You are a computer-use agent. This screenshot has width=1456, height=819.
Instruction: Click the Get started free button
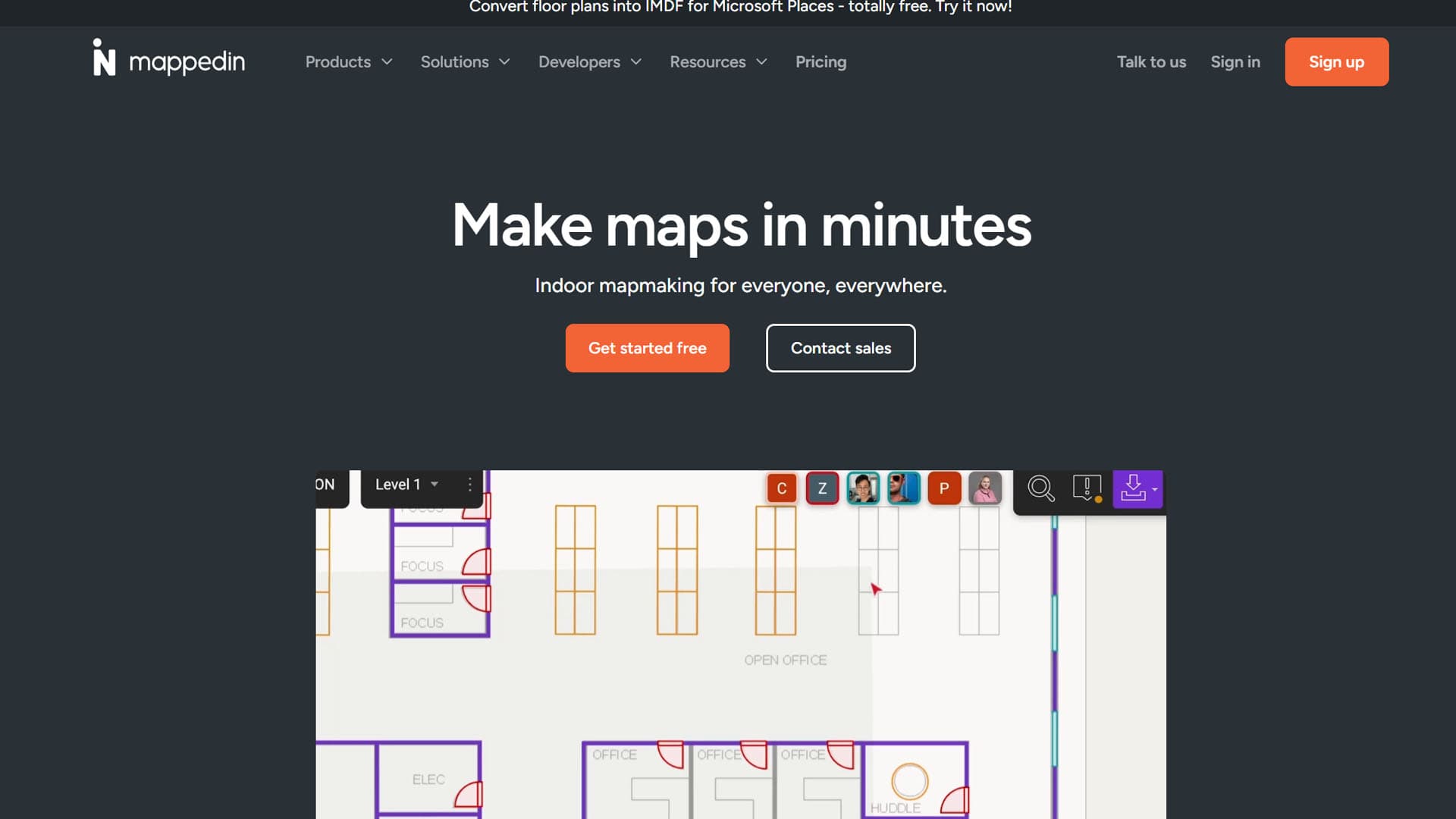pyautogui.click(x=647, y=348)
